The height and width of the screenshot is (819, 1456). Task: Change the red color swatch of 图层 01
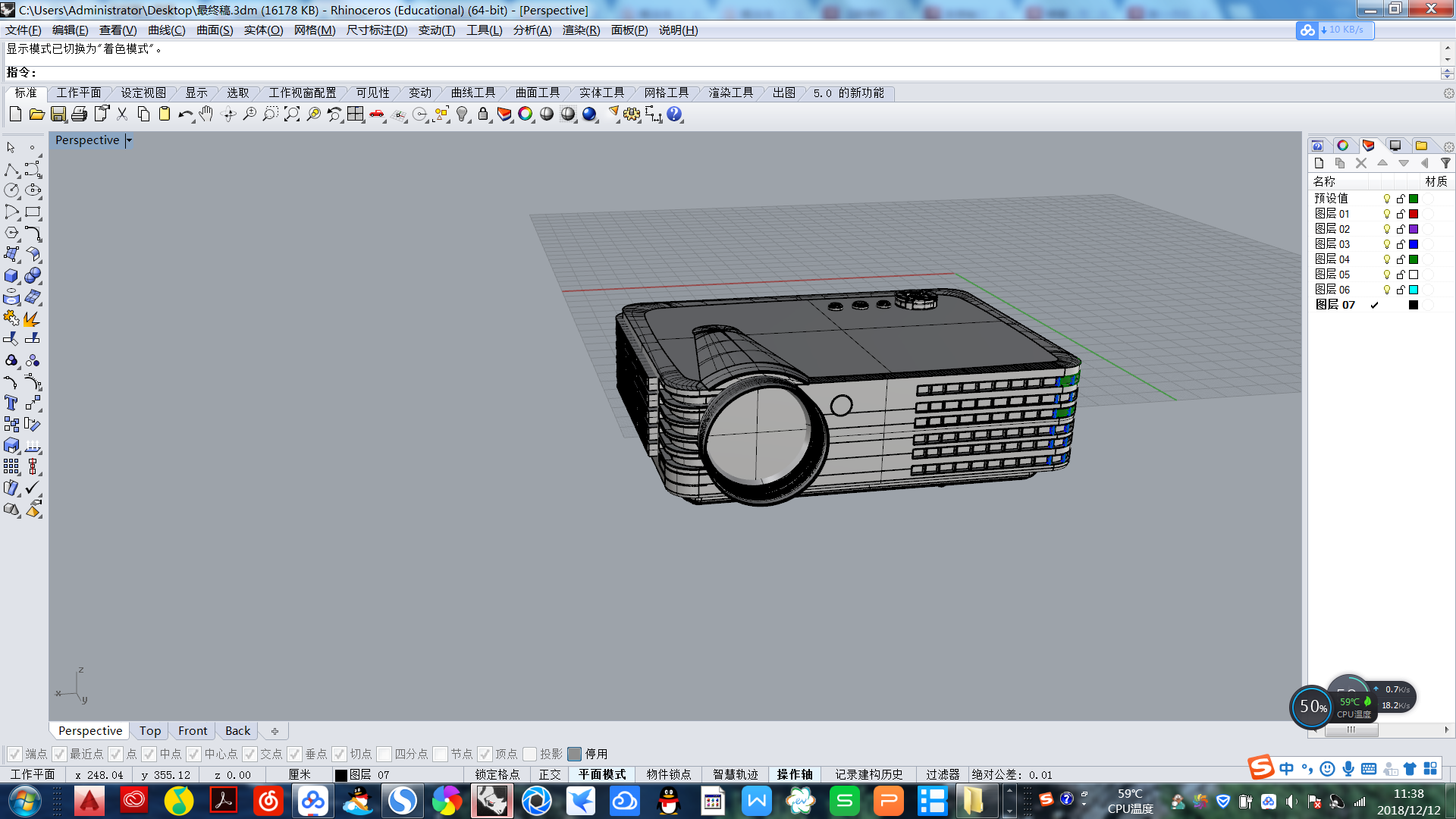[1414, 214]
